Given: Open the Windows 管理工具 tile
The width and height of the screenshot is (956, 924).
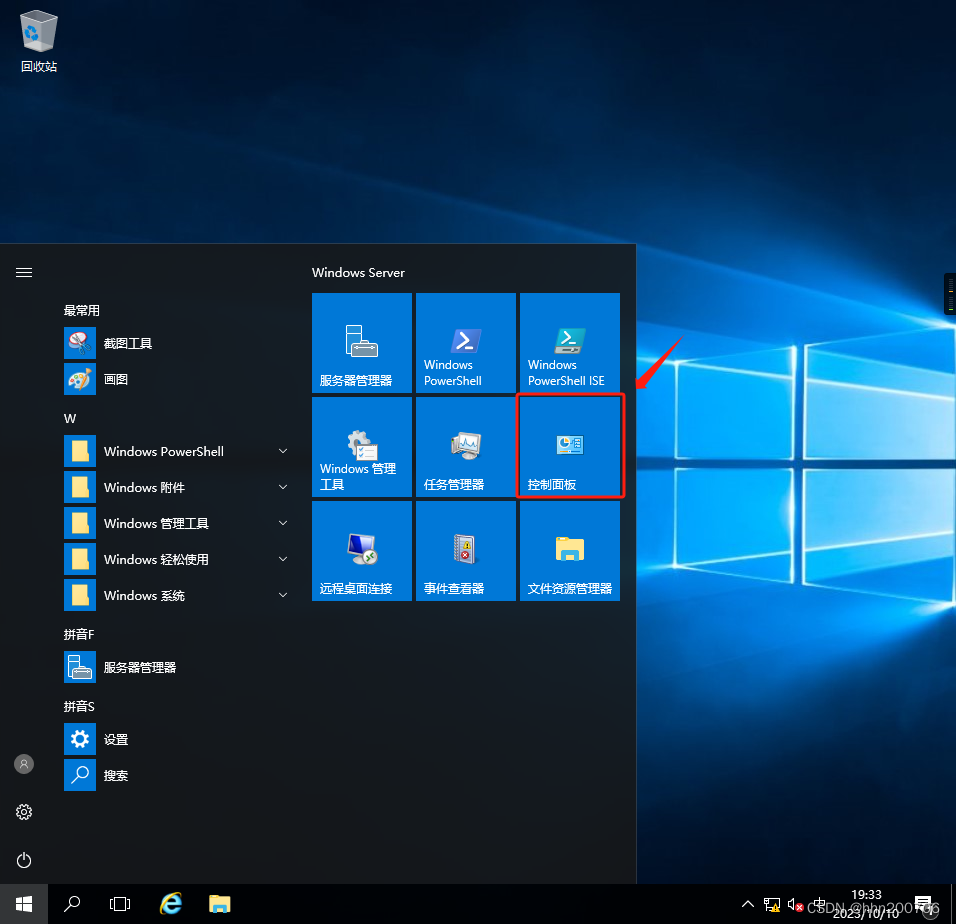Looking at the screenshot, I should (x=362, y=447).
